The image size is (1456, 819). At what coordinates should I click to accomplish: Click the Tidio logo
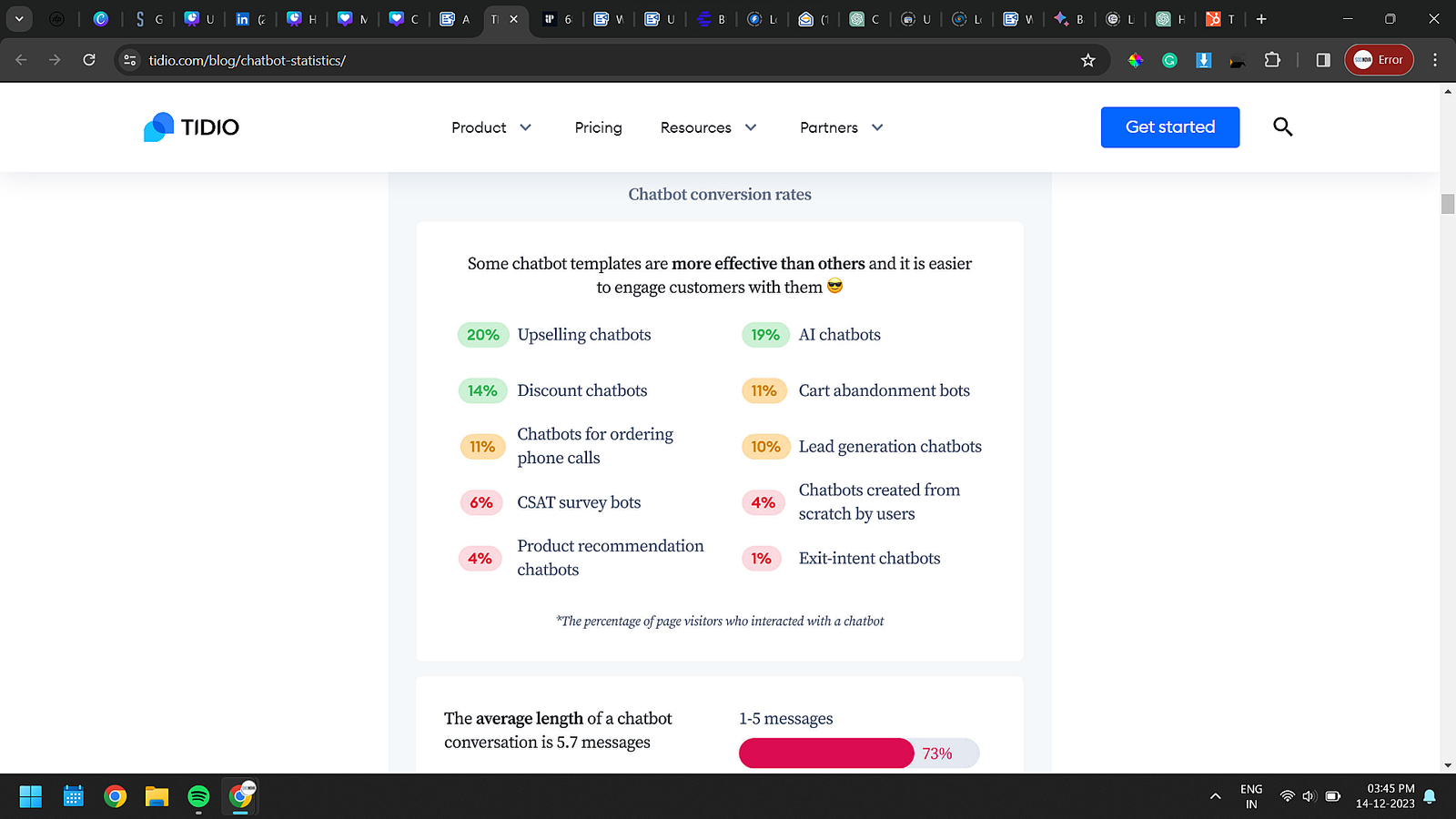click(x=191, y=127)
